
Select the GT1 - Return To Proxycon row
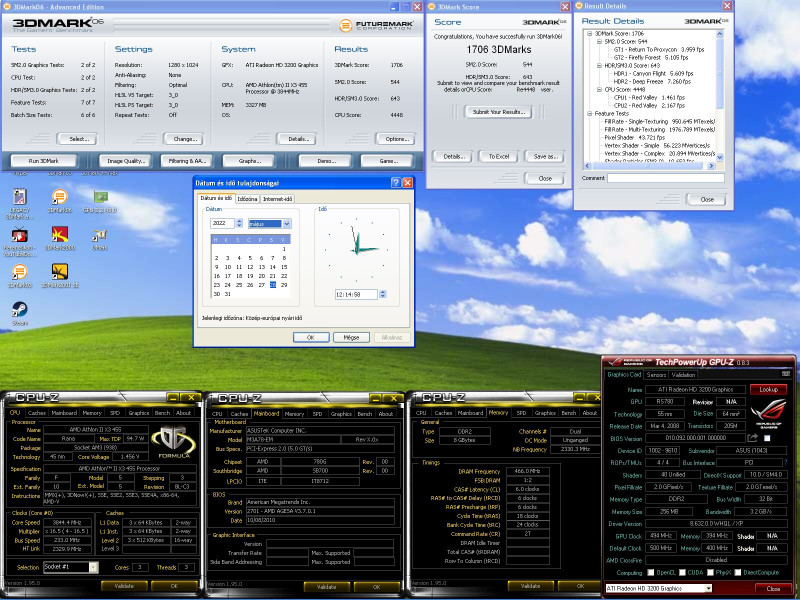(659, 50)
